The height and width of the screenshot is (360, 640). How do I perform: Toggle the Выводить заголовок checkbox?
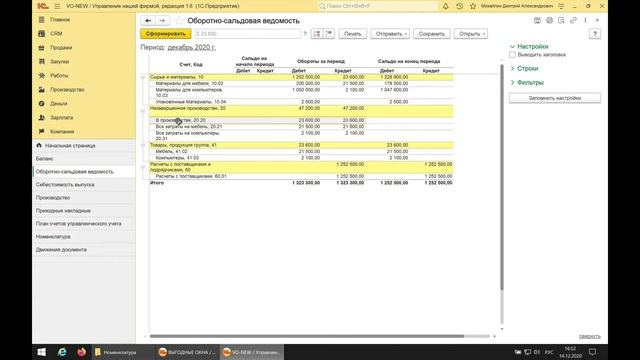click(x=512, y=55)
